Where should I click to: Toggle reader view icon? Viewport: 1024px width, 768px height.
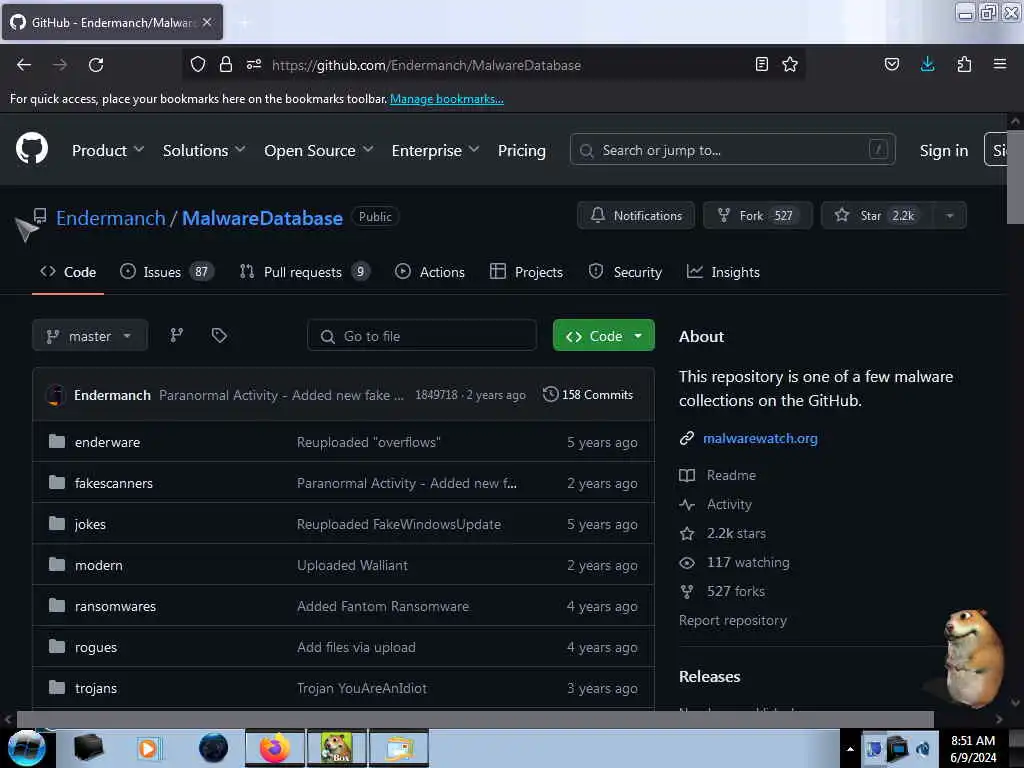tap(761, 64)
